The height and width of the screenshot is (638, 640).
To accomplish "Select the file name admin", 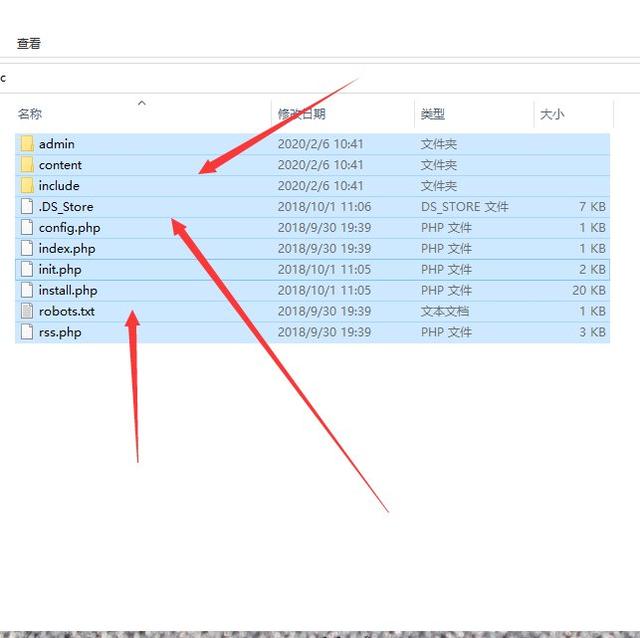I will click(57, 144).
